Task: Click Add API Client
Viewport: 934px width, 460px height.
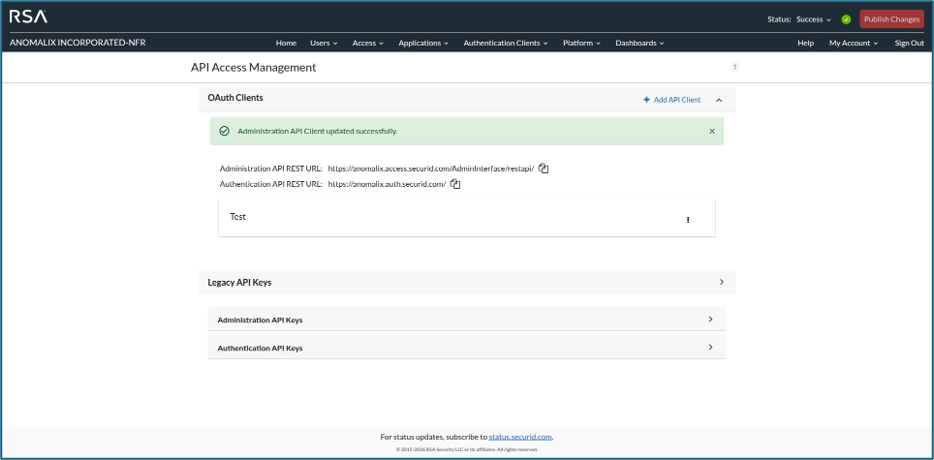Action: click(x=672, y=100)
